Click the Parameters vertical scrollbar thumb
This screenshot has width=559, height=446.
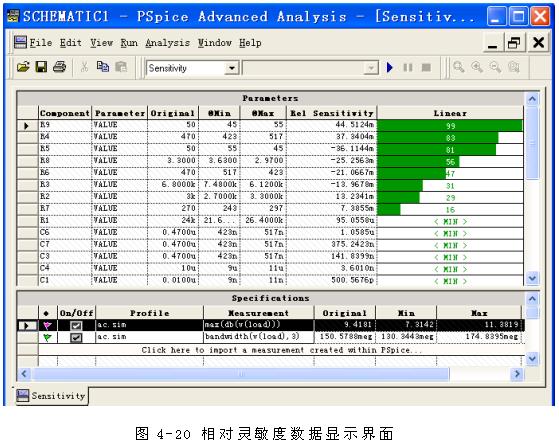tap(532, 143)
